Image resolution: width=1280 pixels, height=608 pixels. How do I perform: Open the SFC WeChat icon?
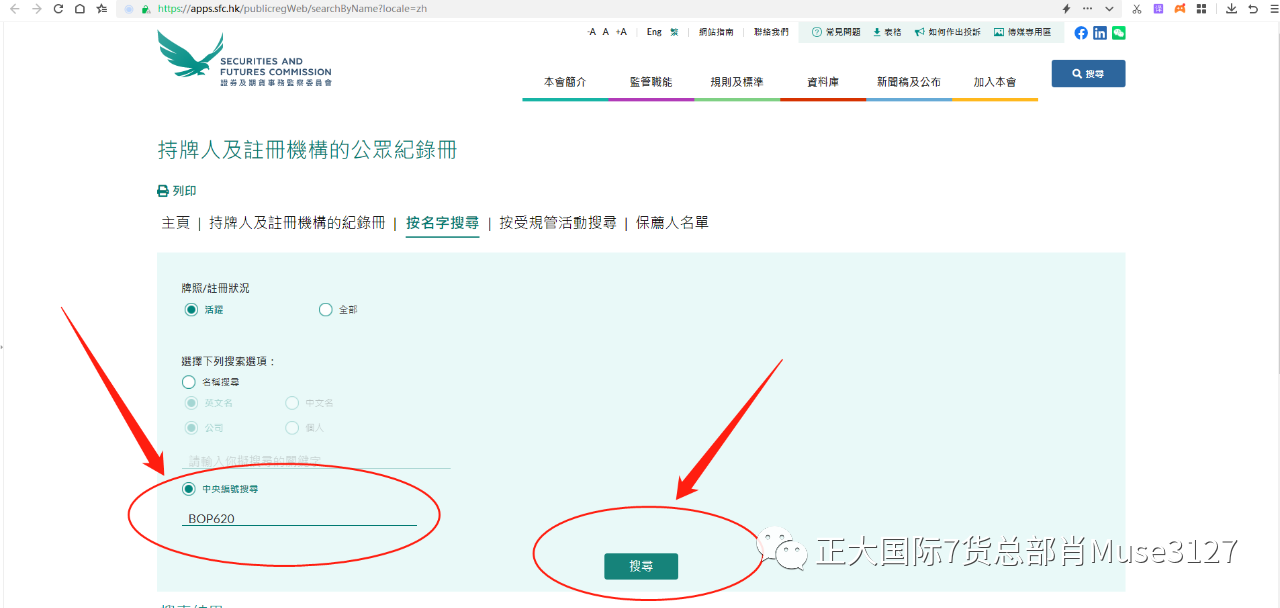point(1118,33)
